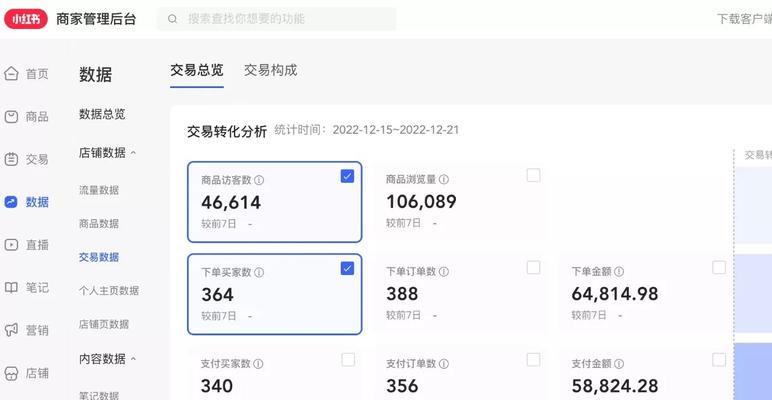Click info icon beside 支付买家数
772x400 pixels.
258,364
